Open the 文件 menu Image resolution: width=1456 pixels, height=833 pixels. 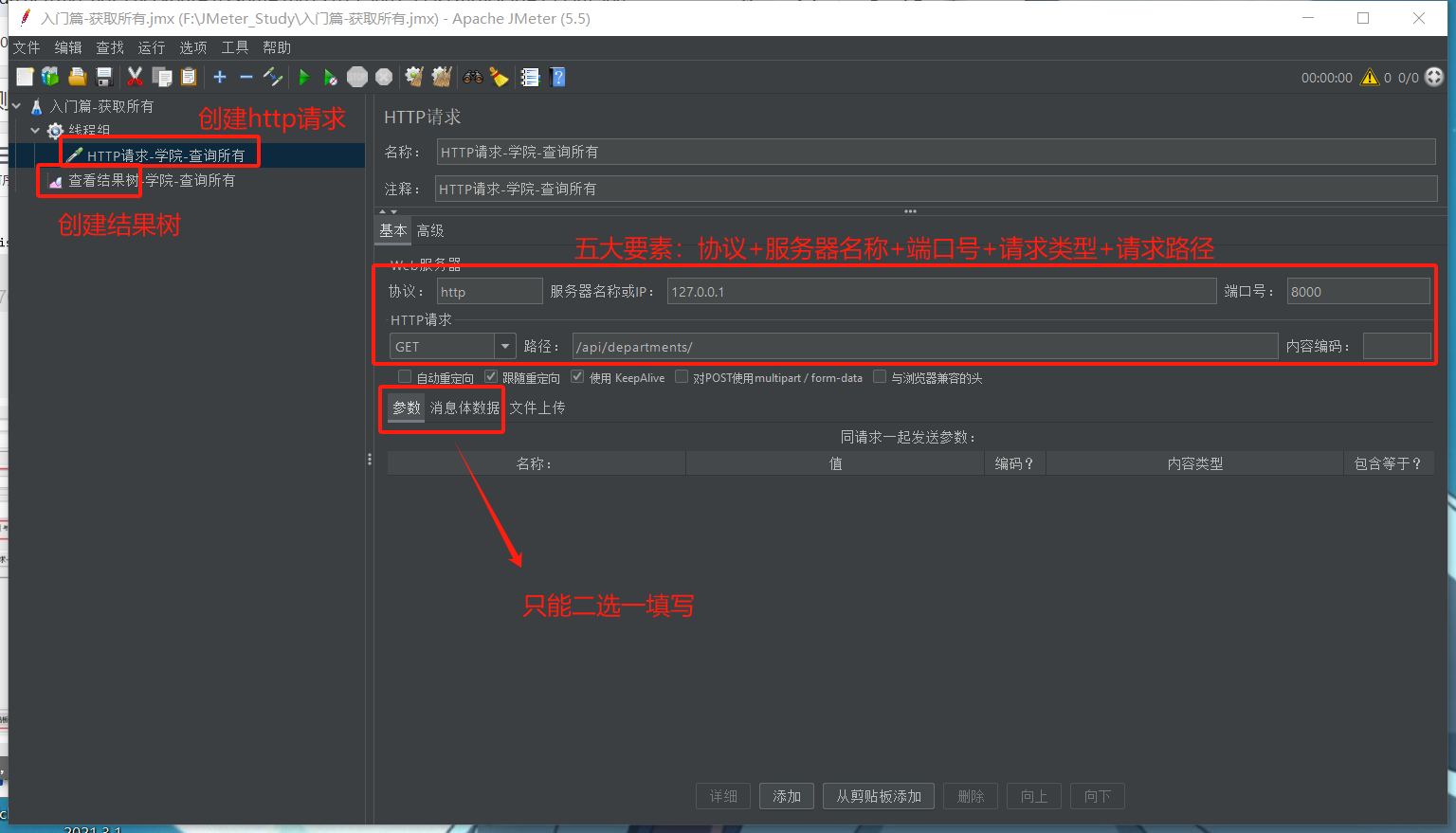pos(27,47)
